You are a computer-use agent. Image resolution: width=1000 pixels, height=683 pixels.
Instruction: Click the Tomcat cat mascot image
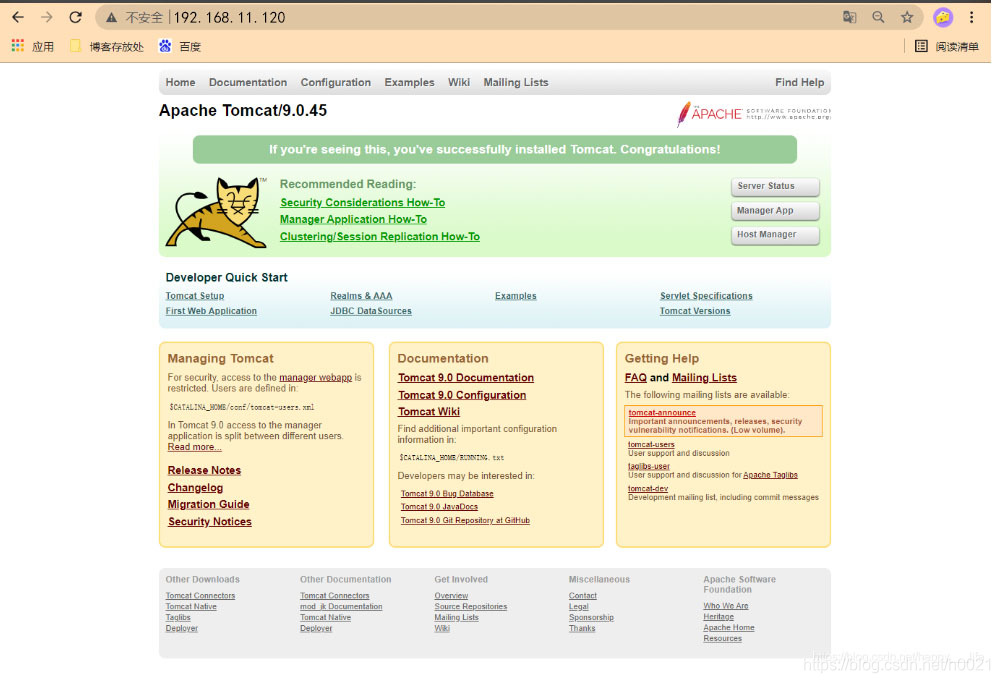point(216,212)
